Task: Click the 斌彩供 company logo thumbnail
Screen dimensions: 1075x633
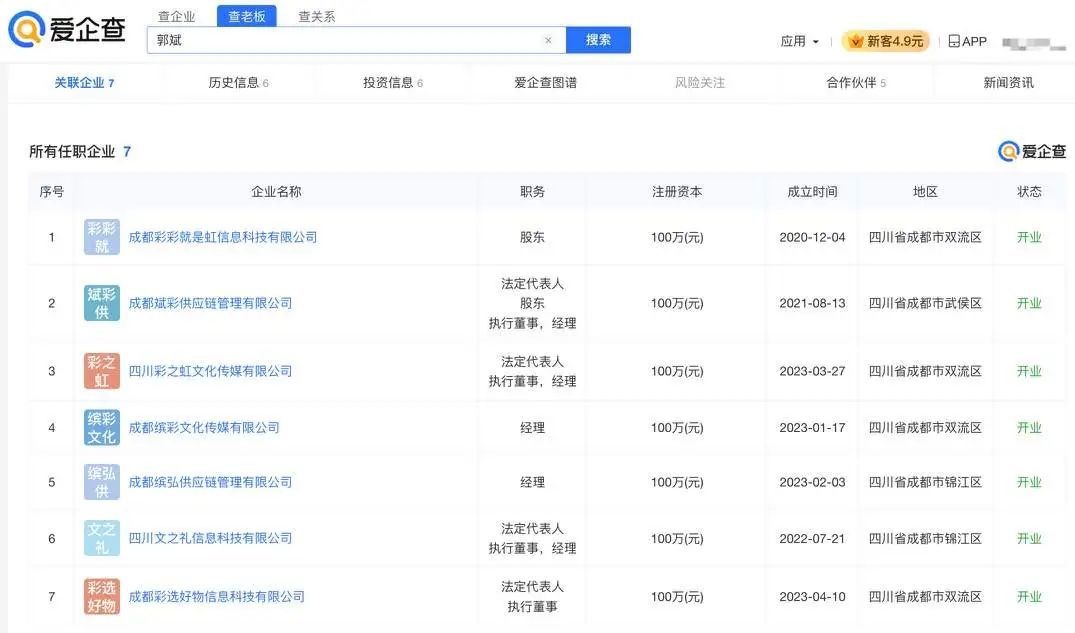Action: (102, 303)
